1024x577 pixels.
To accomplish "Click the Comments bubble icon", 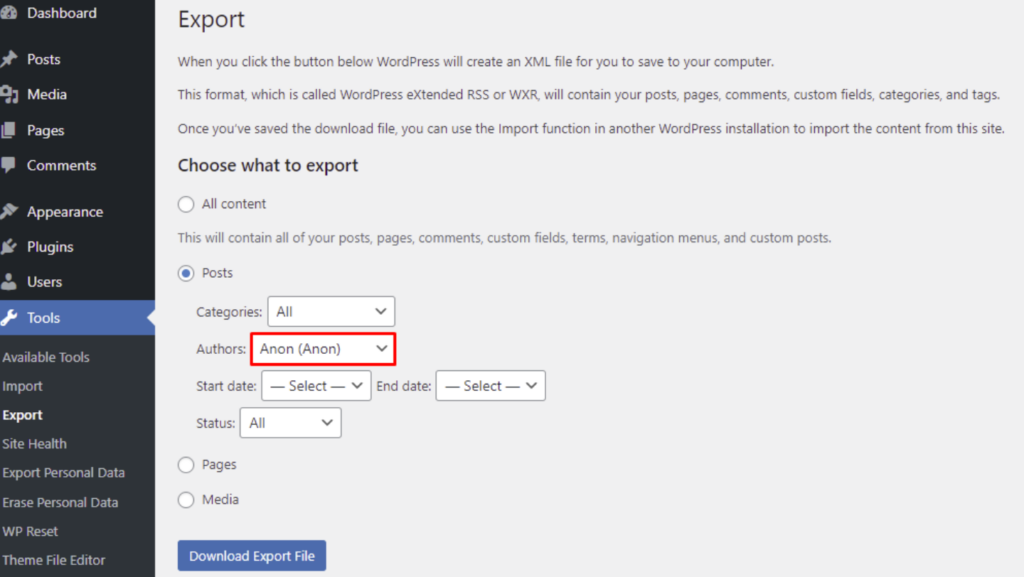I will point(9,165).
